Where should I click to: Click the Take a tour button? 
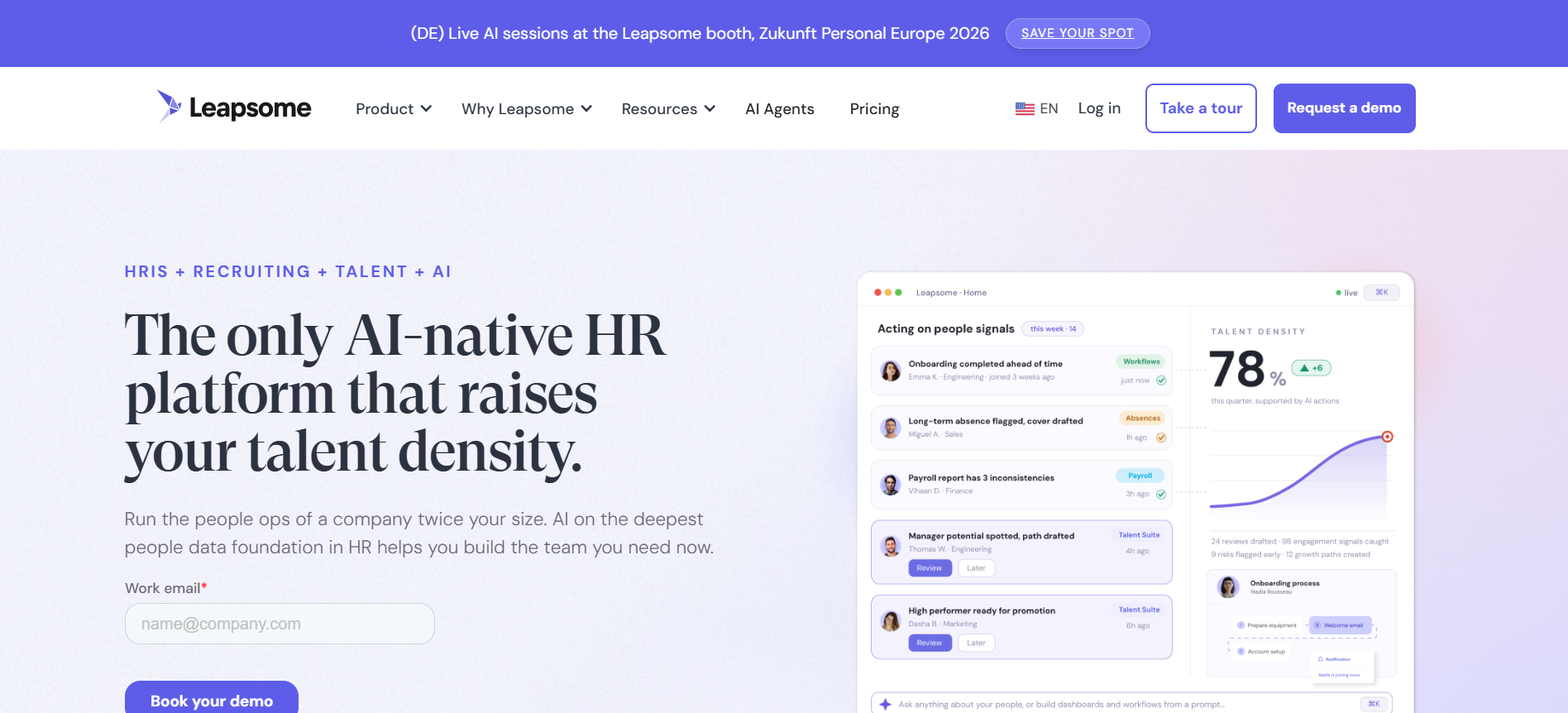pos(1201,108)
